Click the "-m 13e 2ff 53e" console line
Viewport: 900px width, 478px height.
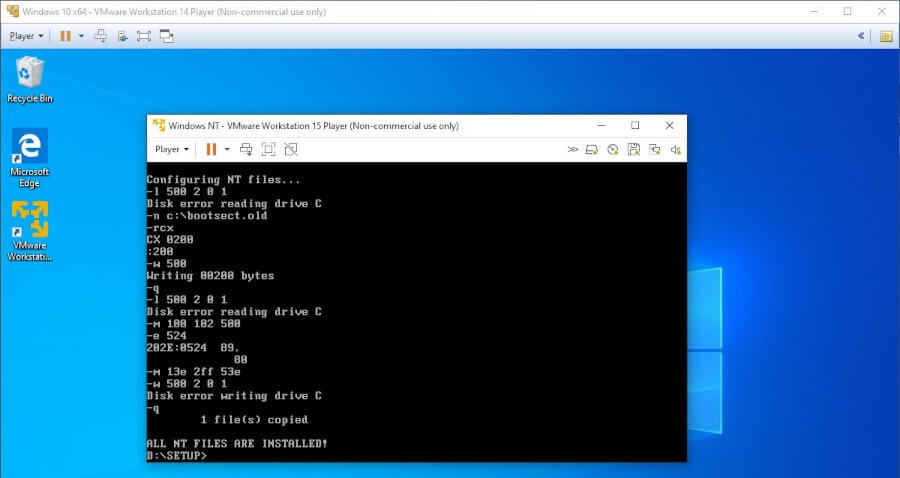193,372
